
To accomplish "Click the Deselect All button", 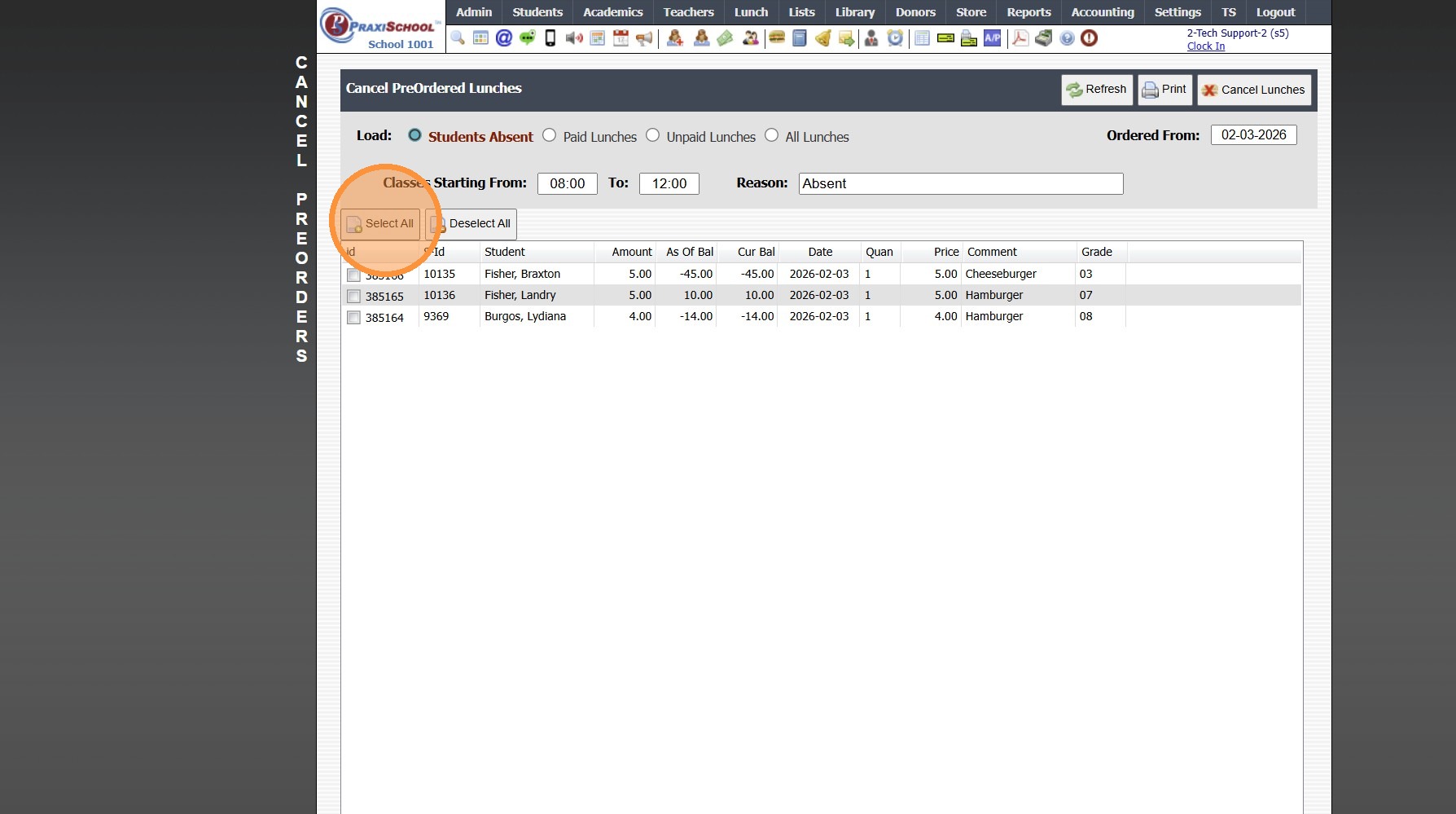I will [x=471, y=224].
